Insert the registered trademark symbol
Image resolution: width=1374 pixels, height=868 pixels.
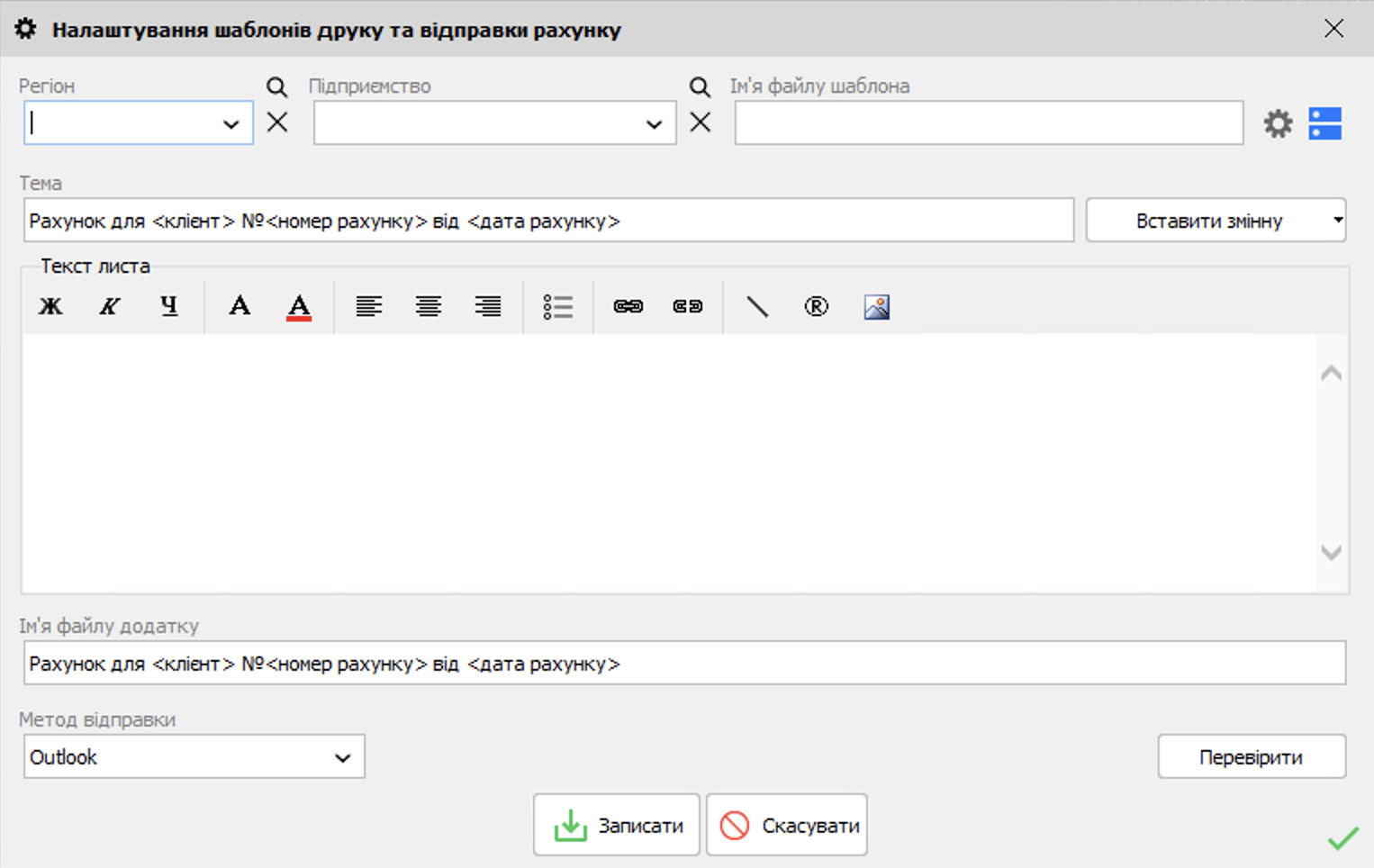pos(817,306)
